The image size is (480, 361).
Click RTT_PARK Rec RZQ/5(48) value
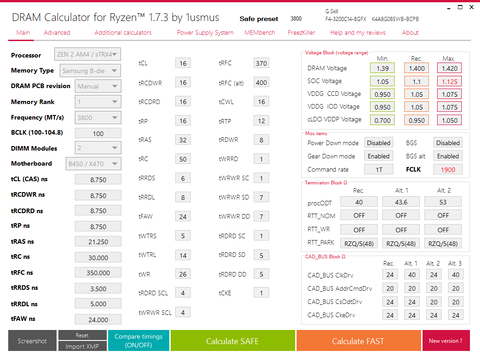pyautogui.click(x=359, y=244)
